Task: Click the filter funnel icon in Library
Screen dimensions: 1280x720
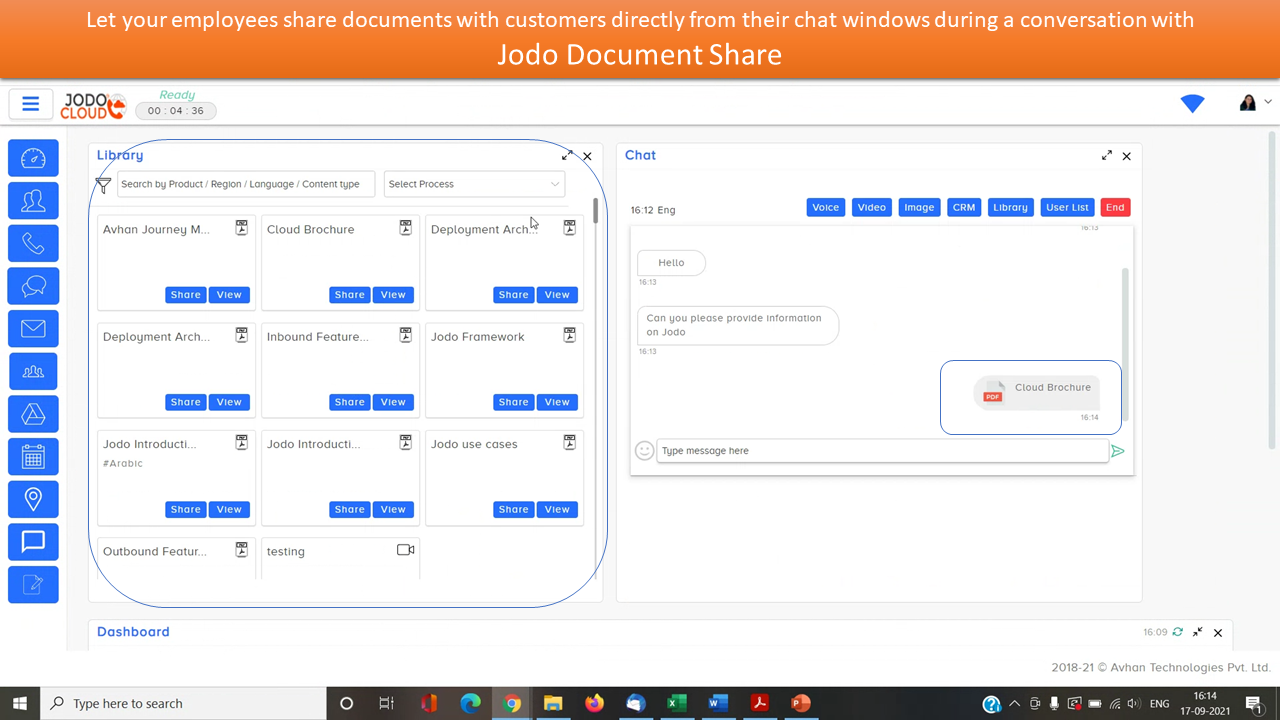Action: (103, 185)
